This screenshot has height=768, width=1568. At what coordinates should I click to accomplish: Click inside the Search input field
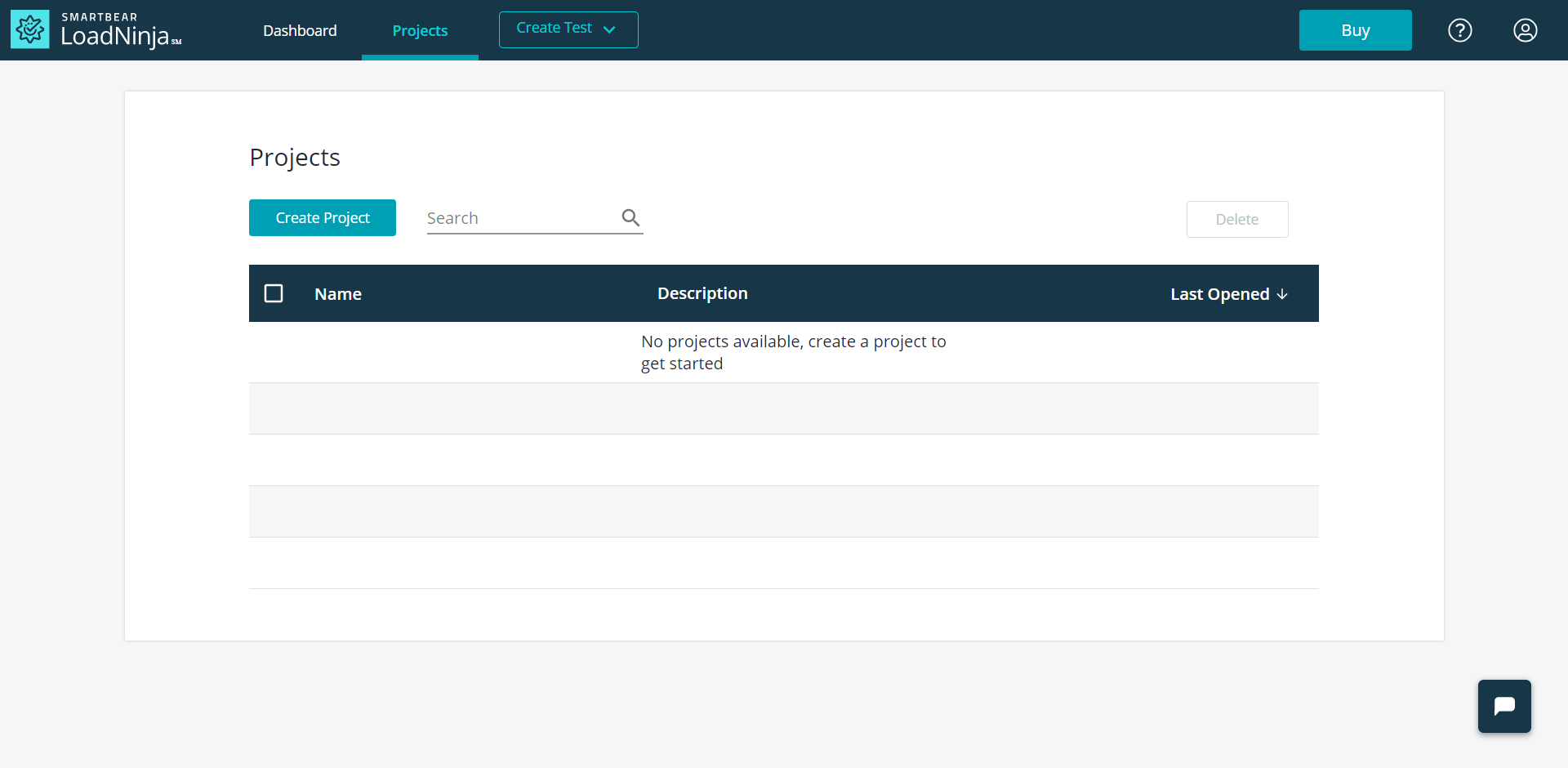(x=506, y=217)
